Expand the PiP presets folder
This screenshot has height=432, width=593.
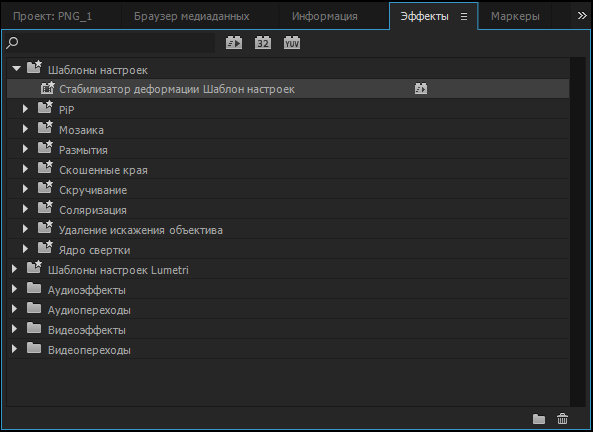click(x=25, y=109)
